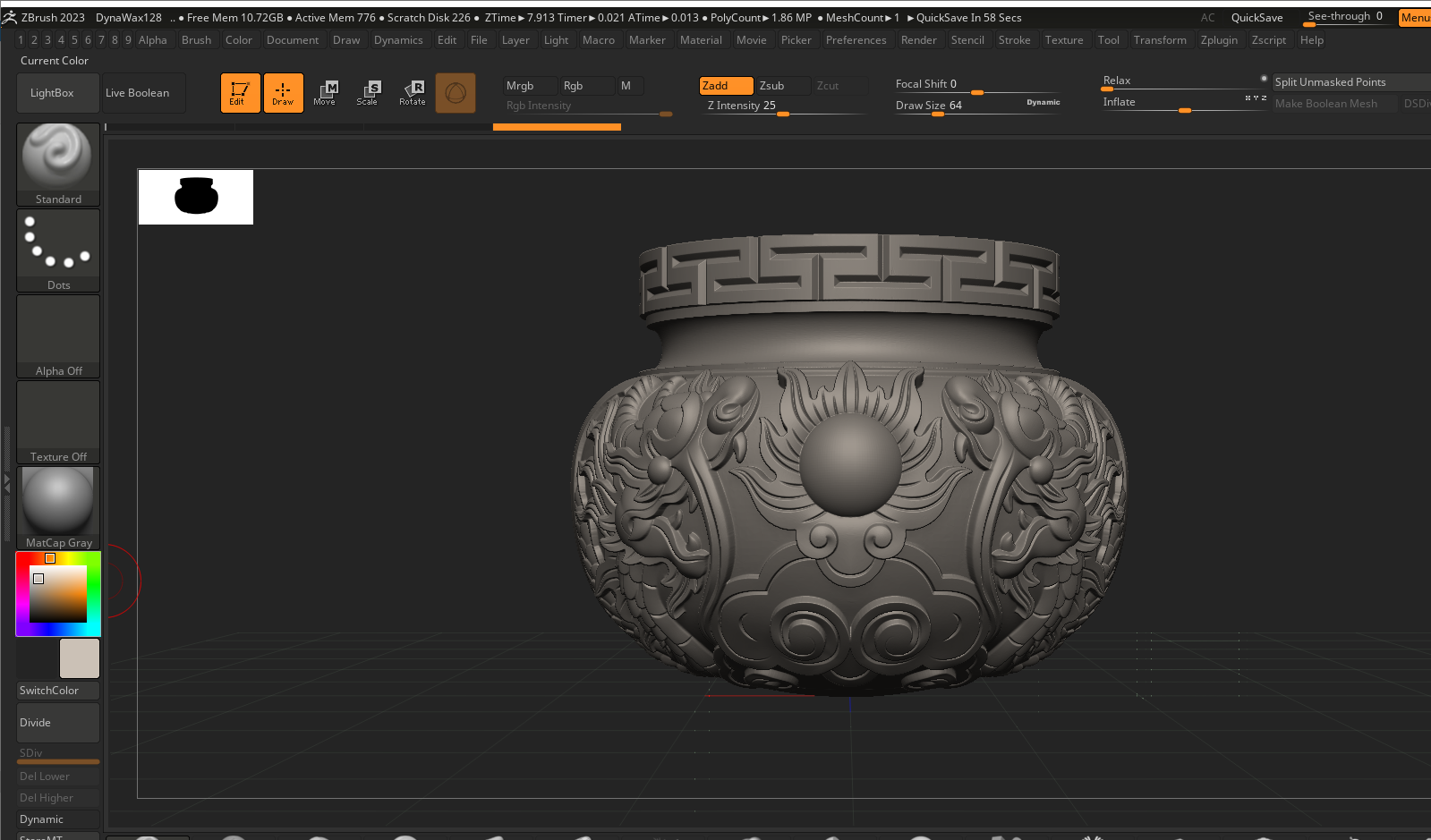
Task: Switch to the Move tool
Action: [x=325, y=92]
